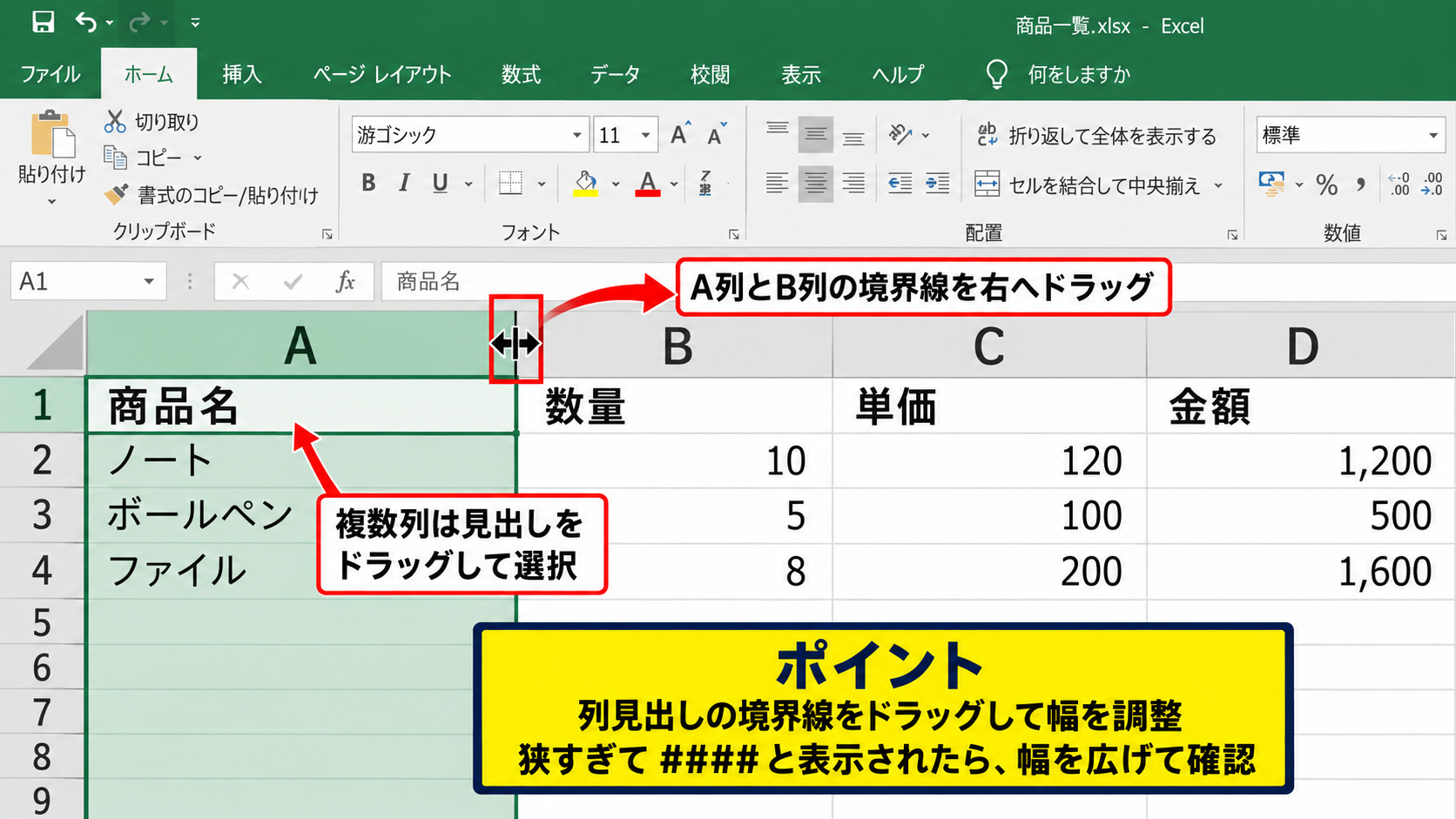Toggle center horizontal alignment
Screen dimensions: 1456x819
[x=815, y=183]
